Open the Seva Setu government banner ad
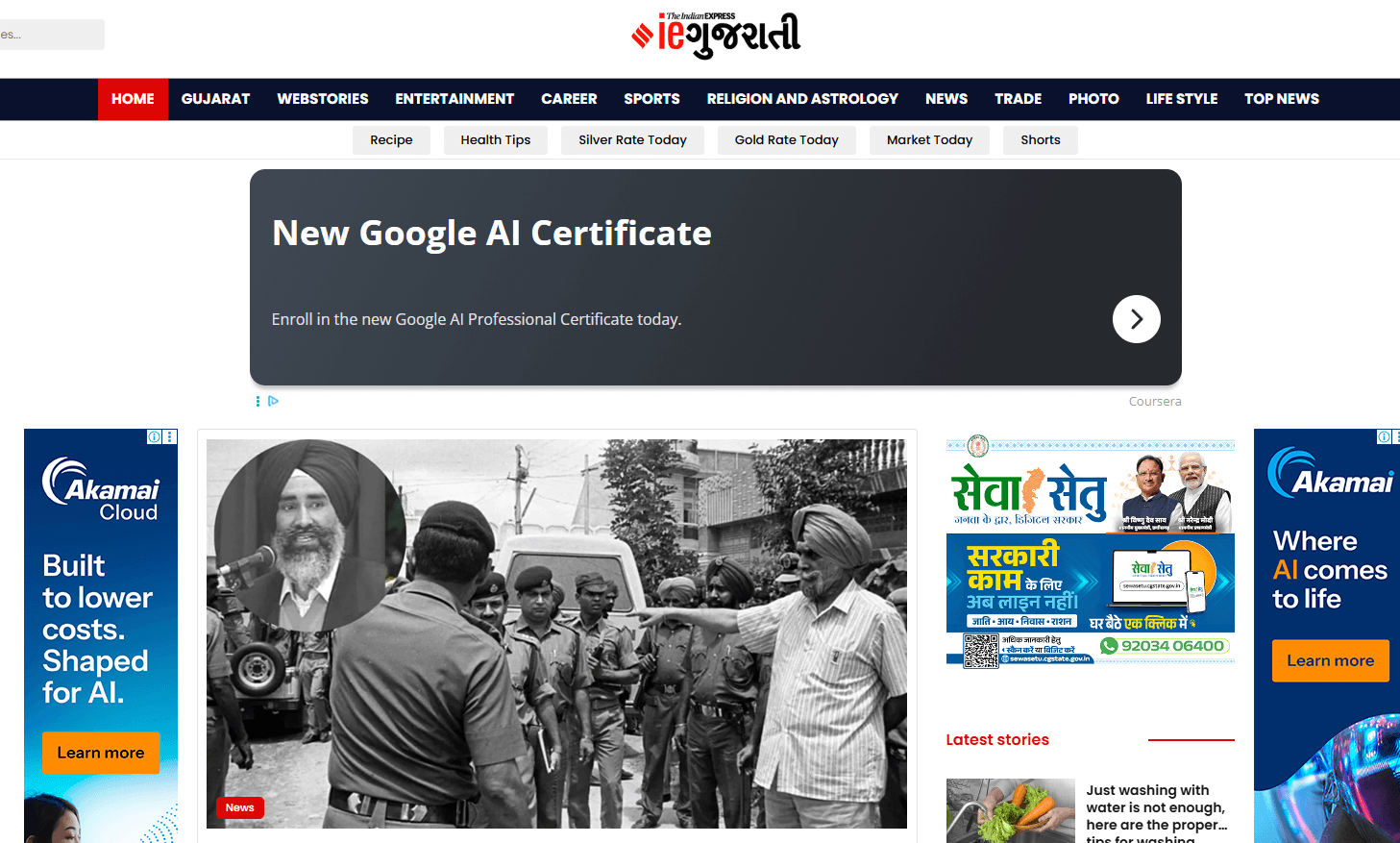The width and height of the screenshot is (1400, 843). 1091,552
